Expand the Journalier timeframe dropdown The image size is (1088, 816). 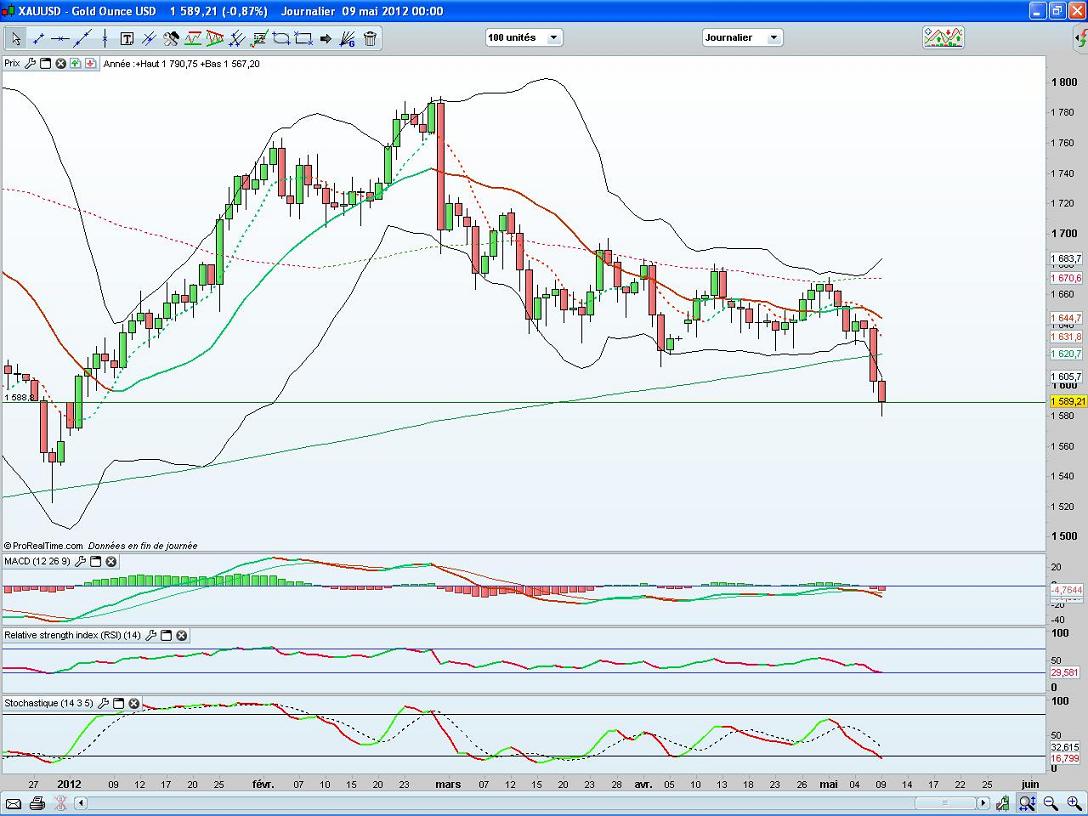741,38
